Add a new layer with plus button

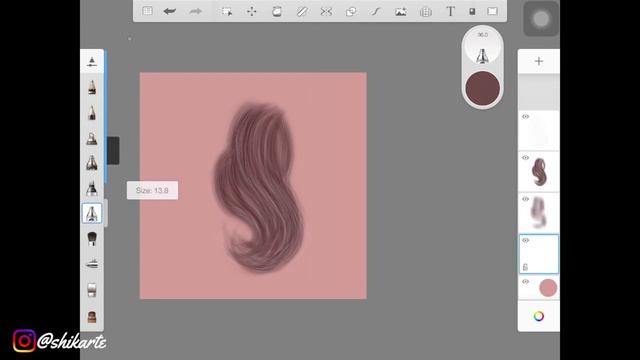(539, 61)
